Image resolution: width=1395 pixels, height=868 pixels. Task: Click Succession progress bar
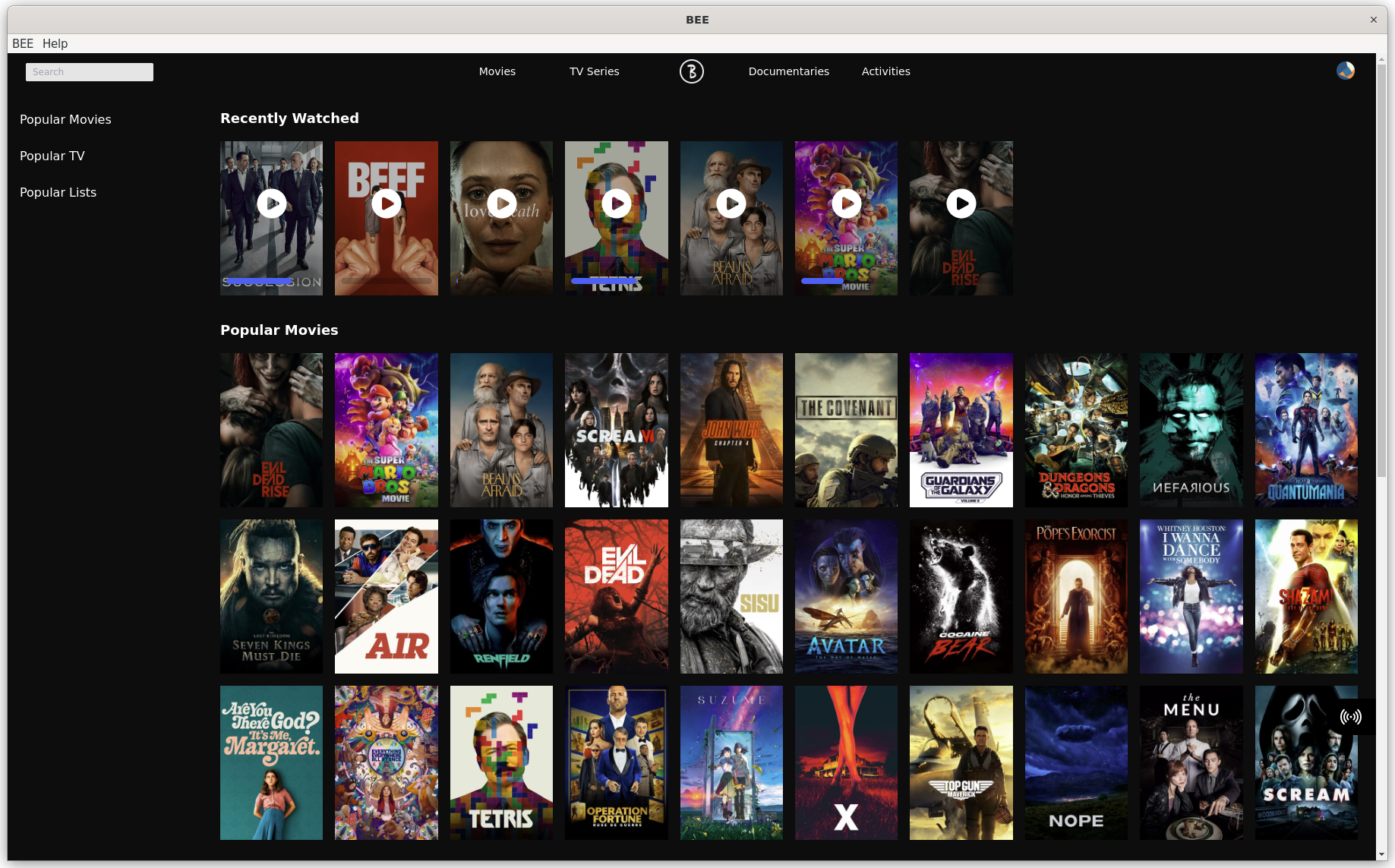point(271,281)
